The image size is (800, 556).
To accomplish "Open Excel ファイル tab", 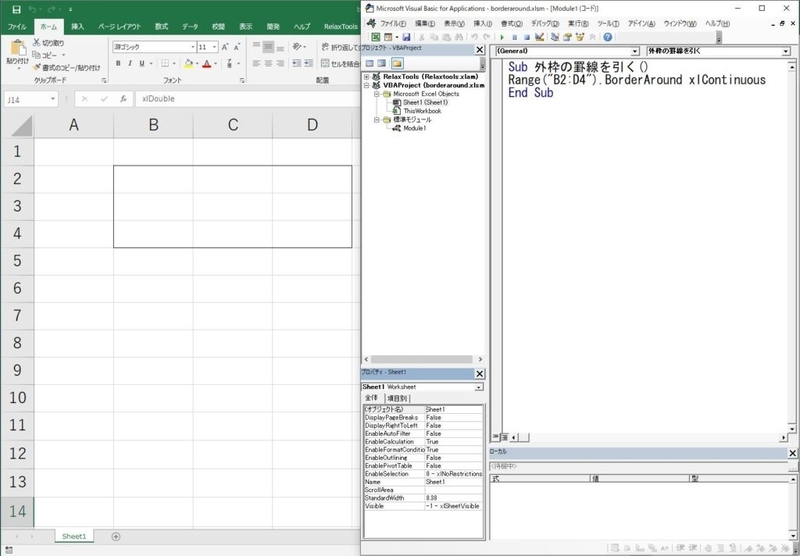I will pos(17,27).
